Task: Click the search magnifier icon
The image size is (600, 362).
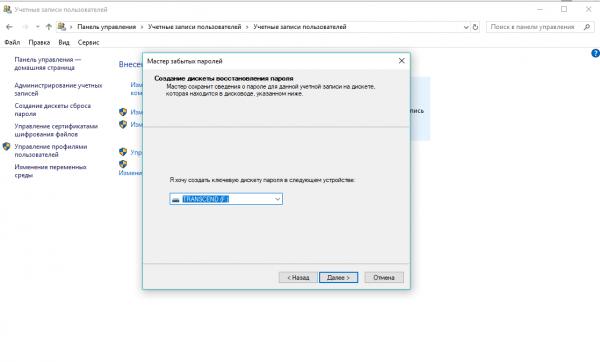Action: pos(587,27)
